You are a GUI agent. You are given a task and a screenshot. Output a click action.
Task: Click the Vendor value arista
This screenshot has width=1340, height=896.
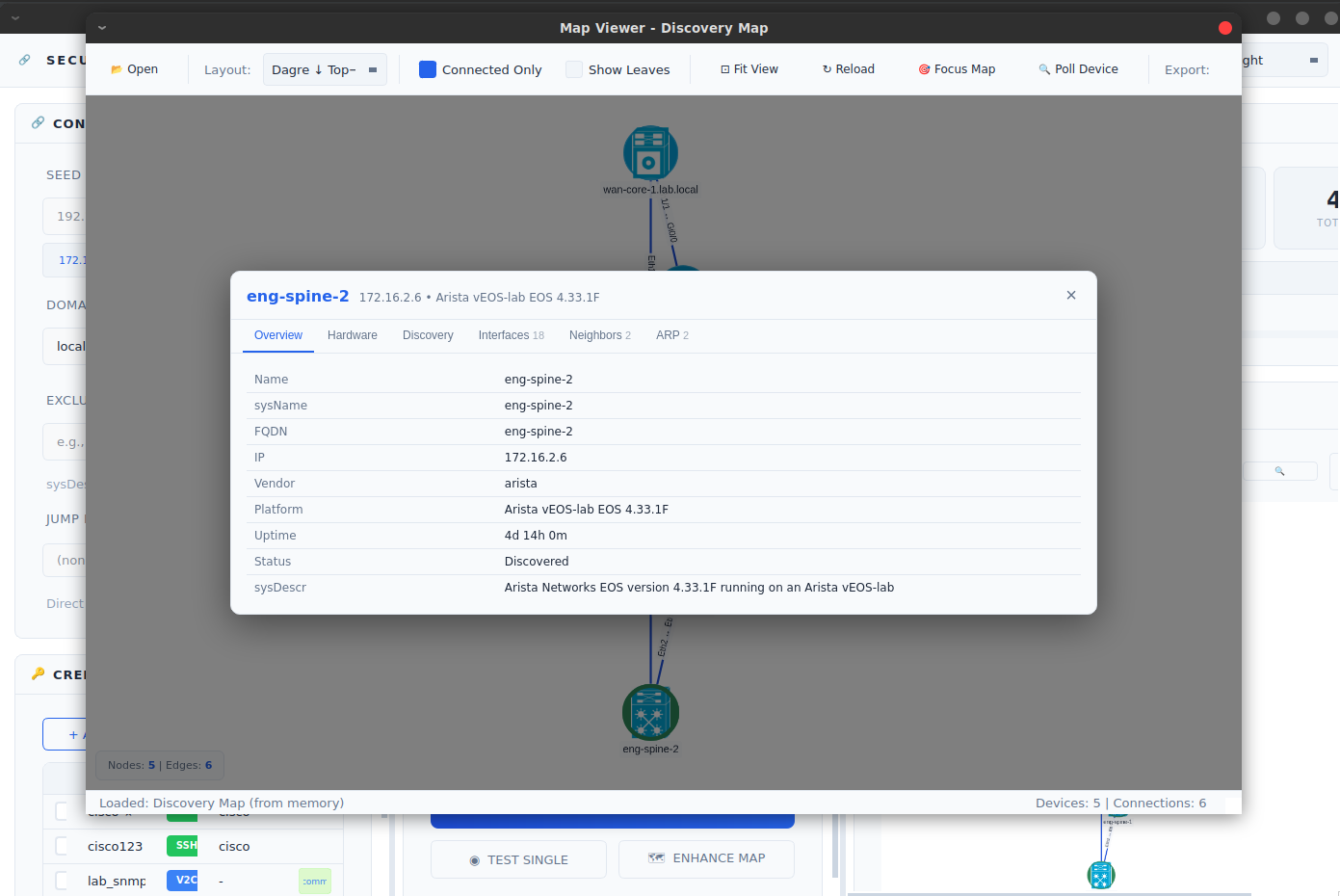(x=521, y=484)
